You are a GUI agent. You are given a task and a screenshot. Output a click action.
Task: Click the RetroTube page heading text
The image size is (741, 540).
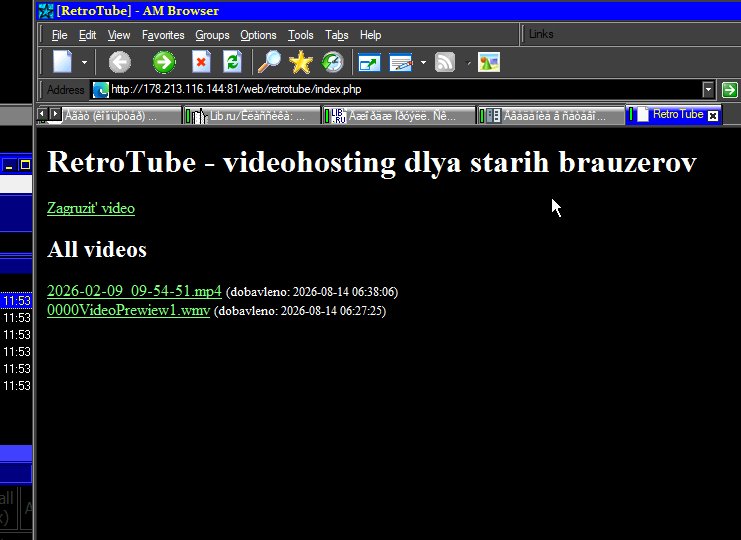pos(372,162)
